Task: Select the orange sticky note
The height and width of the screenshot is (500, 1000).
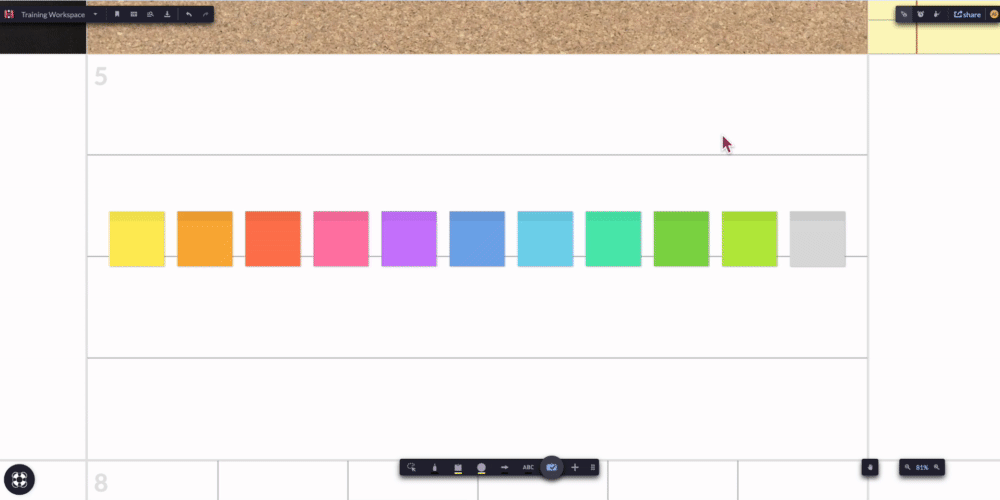Action: (x=205, y=239)
